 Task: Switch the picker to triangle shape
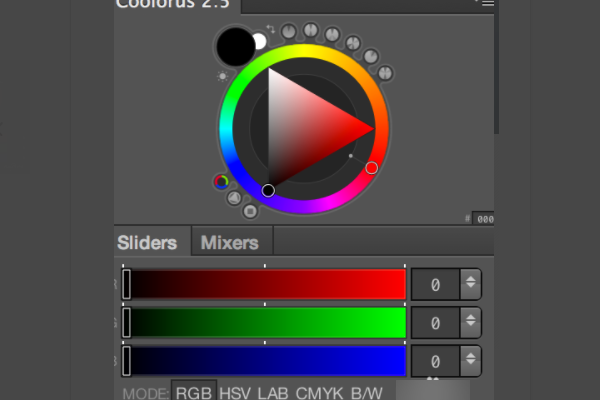(x=235, y=198)
